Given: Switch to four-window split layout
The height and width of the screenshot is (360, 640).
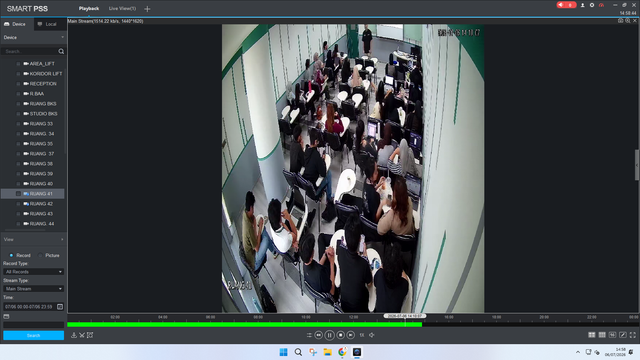Looking at the screenshot, I should click(592, 335).
